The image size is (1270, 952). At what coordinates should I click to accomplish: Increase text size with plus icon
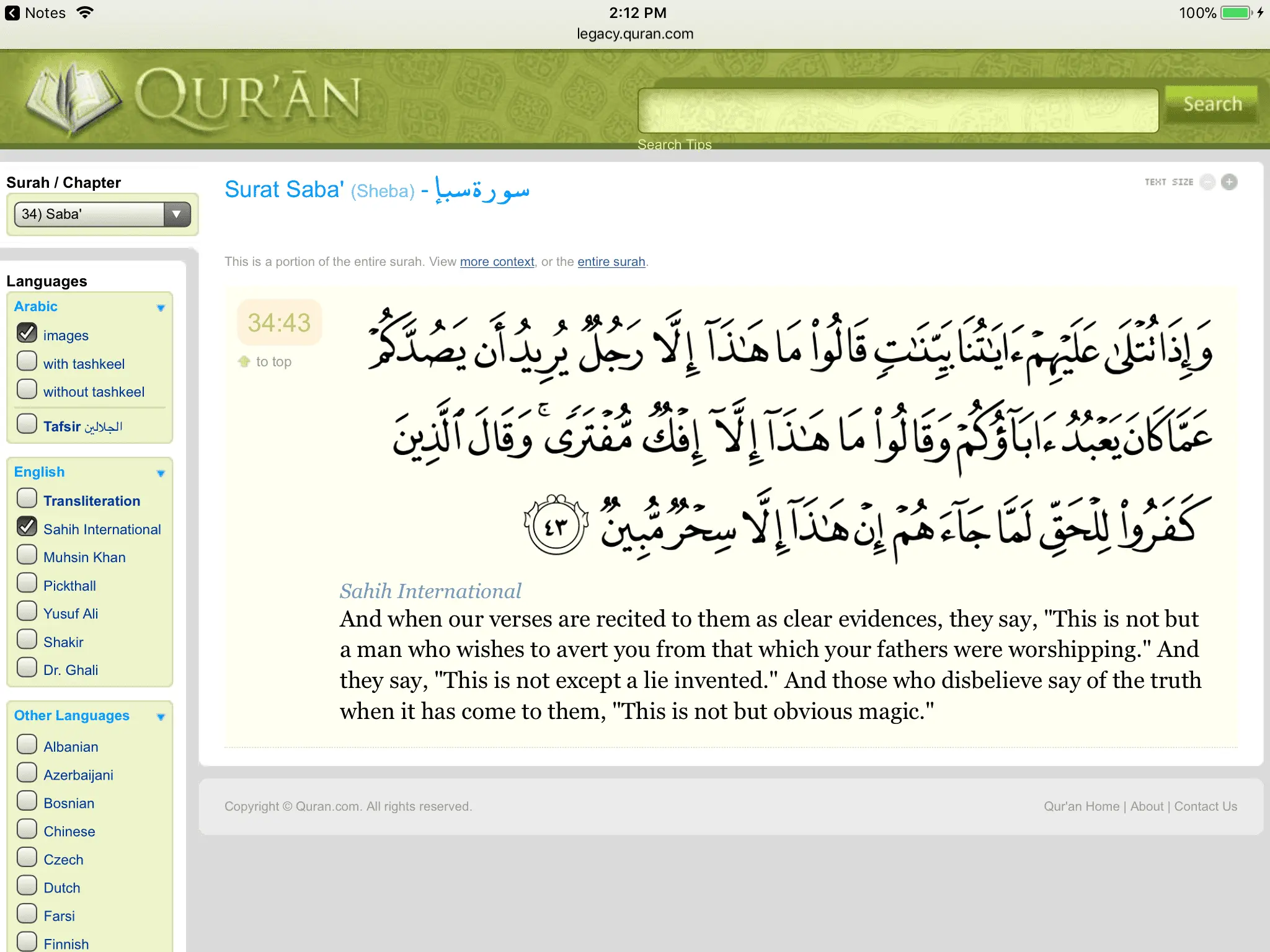pyautogui.click(x=1229, y=182)
